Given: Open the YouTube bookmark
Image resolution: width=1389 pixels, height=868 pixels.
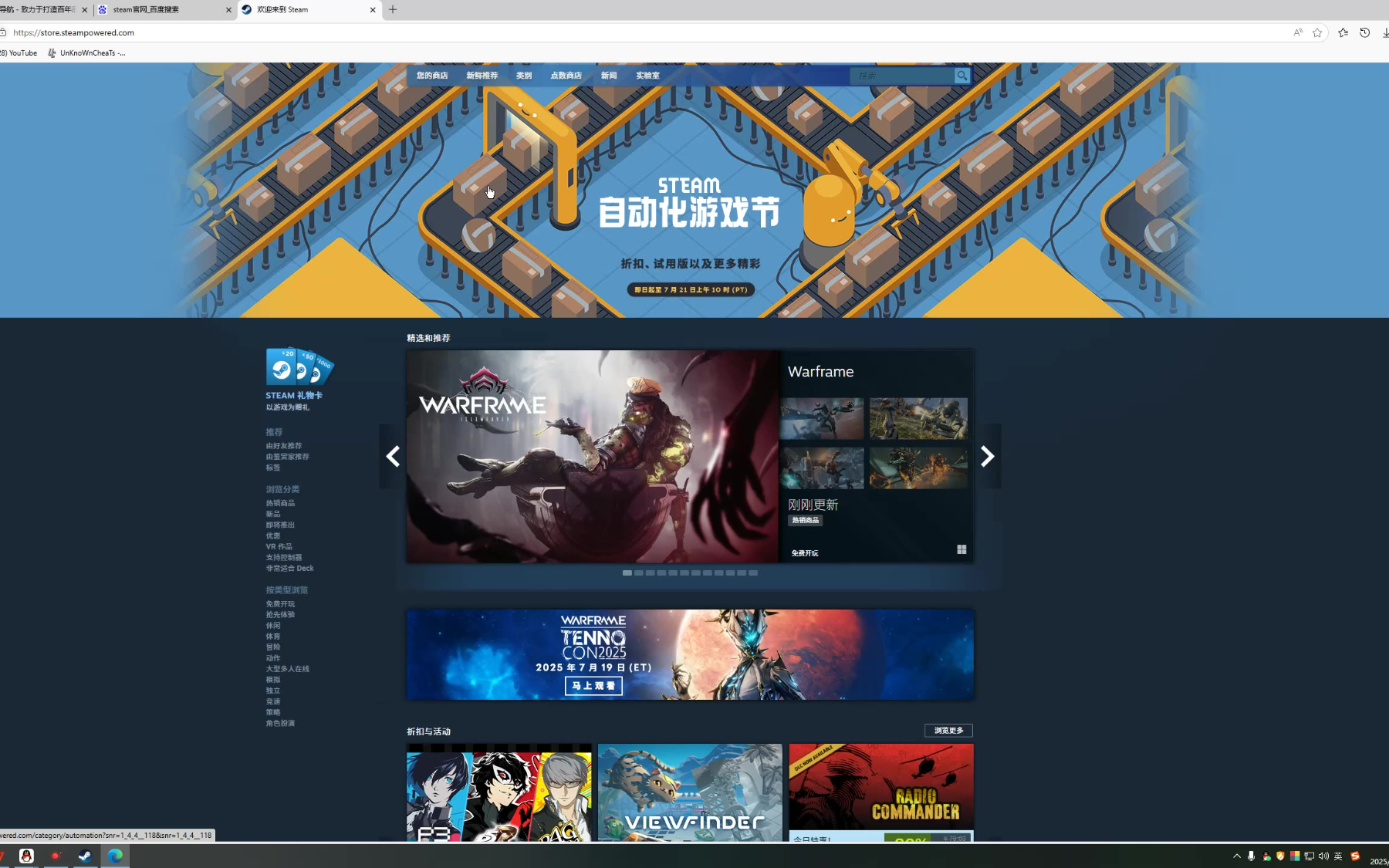Looking at the screenshot, I should [x=19, y=53].
